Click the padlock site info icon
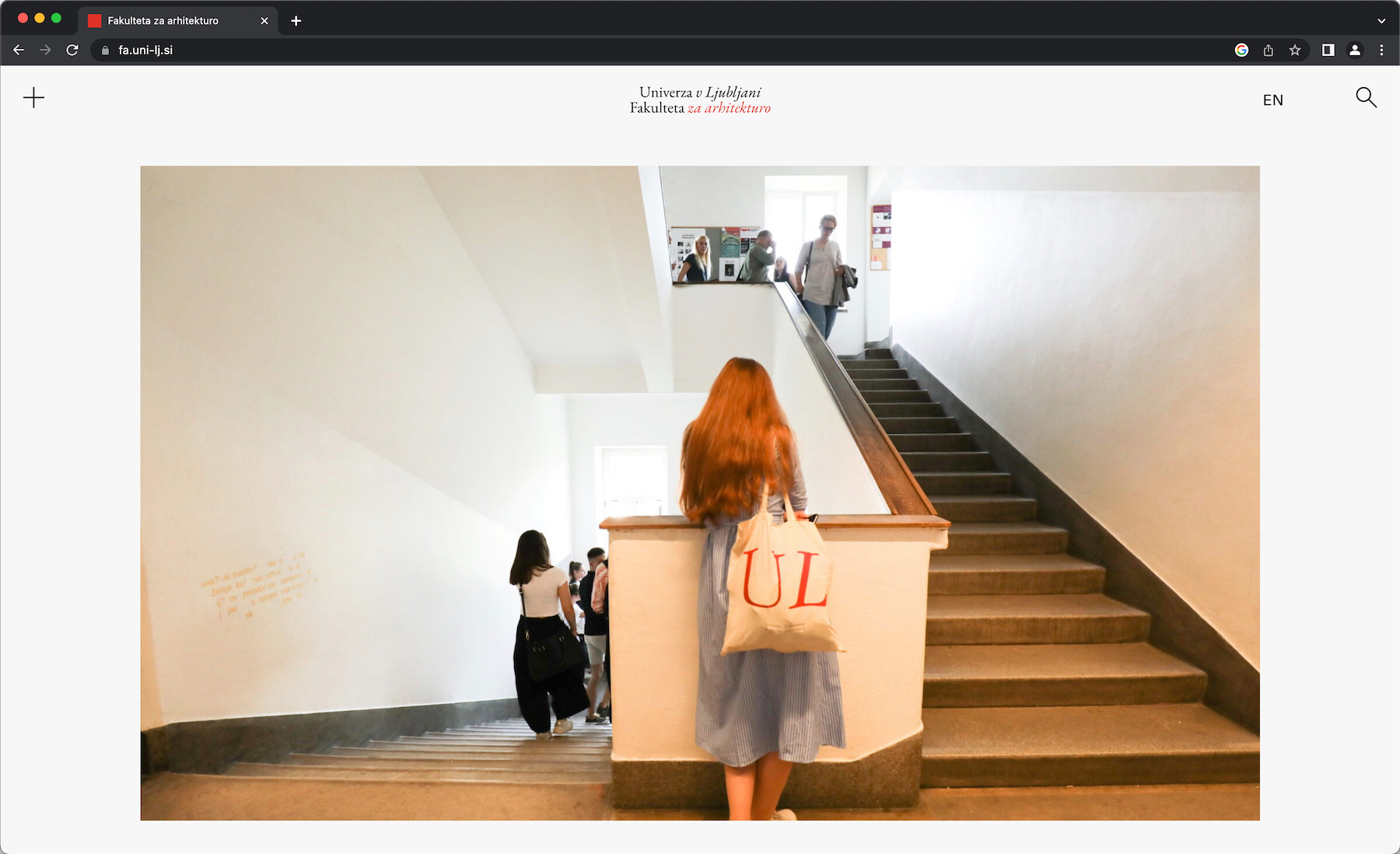 click(x=105, y=50)
